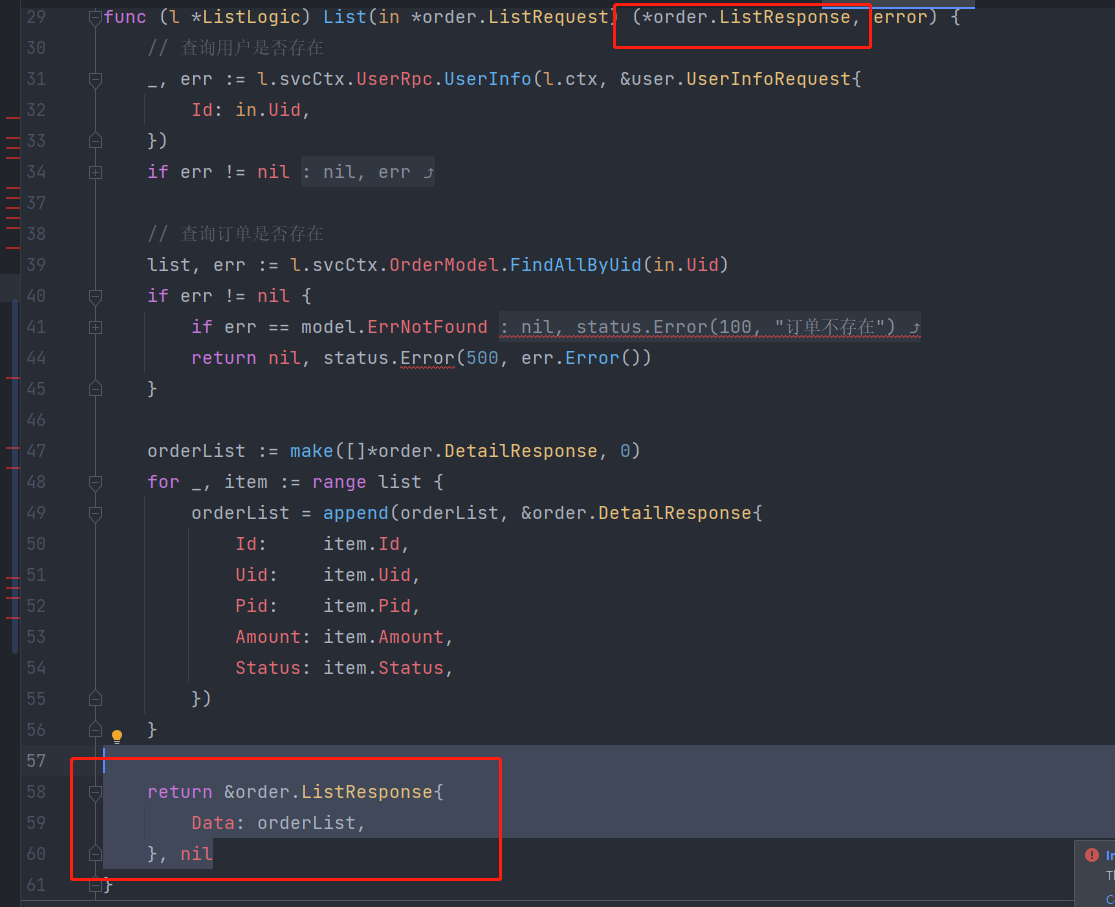
Task: Click 'status.Error(500' on line 44
Action: click(x=411, y=358)
